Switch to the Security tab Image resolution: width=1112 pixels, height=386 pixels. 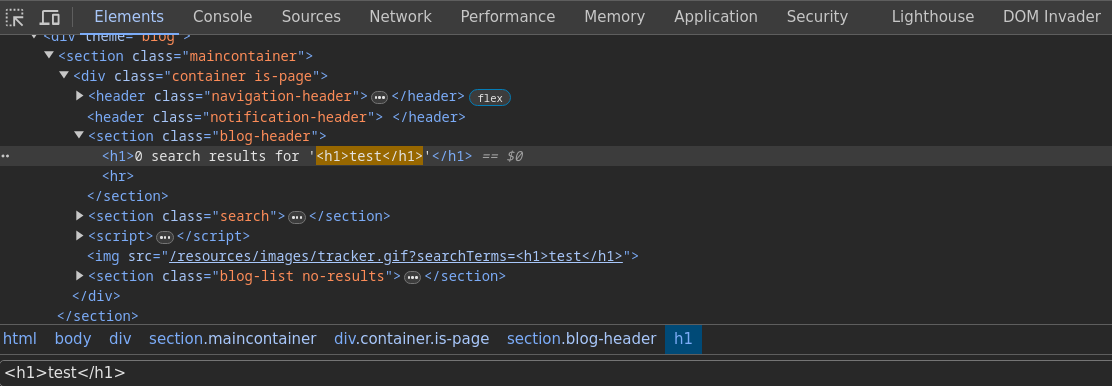click(x=817, y=16)
